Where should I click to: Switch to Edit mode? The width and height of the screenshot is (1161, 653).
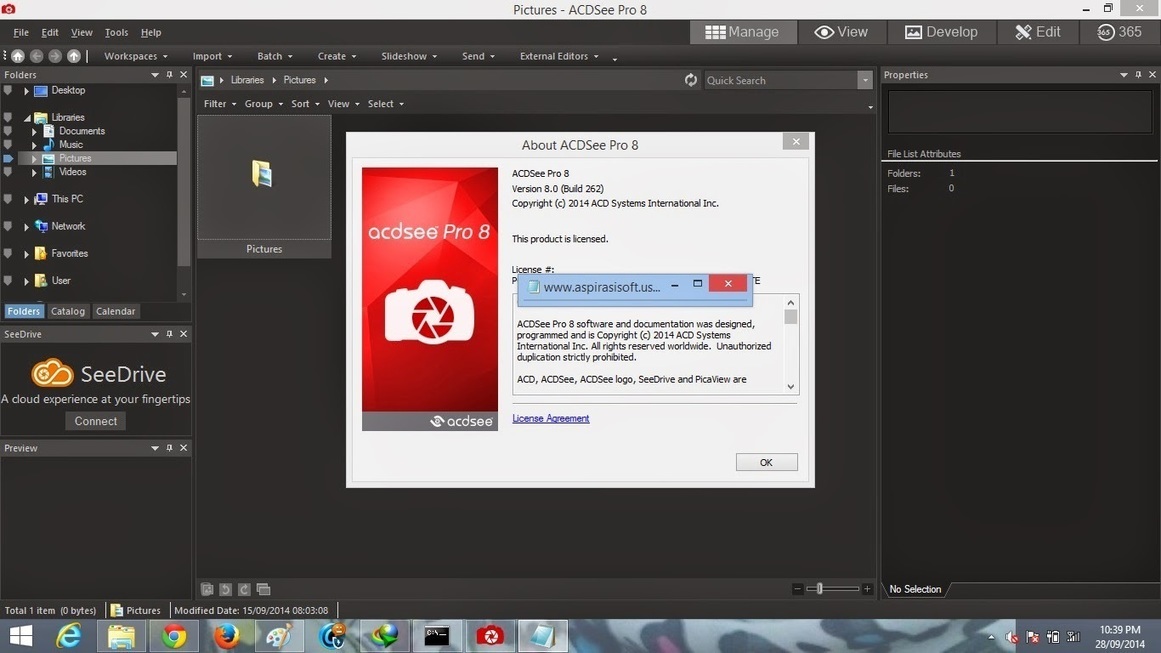pos(1037,32)
